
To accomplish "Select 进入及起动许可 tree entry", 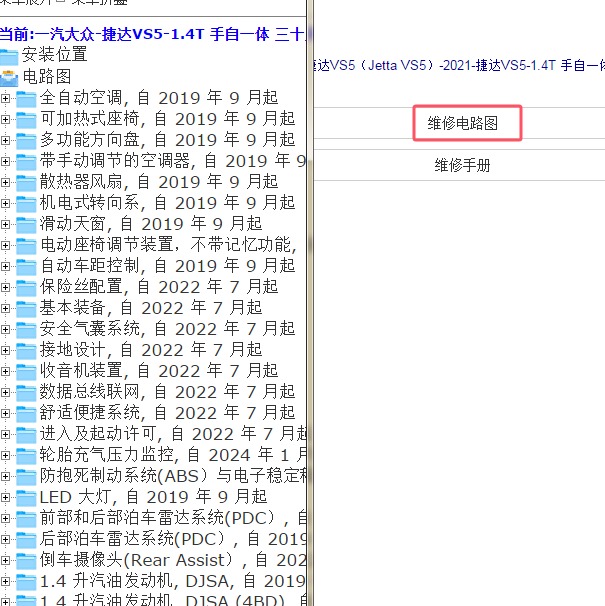I will (173, 434).
